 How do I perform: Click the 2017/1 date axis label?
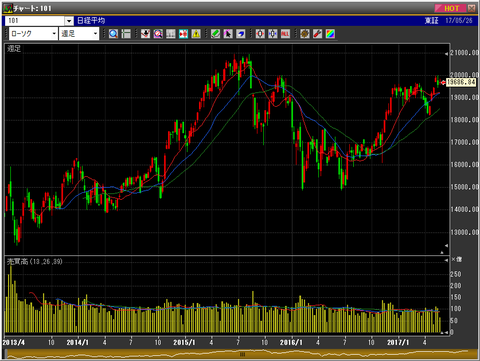point(398,342)
